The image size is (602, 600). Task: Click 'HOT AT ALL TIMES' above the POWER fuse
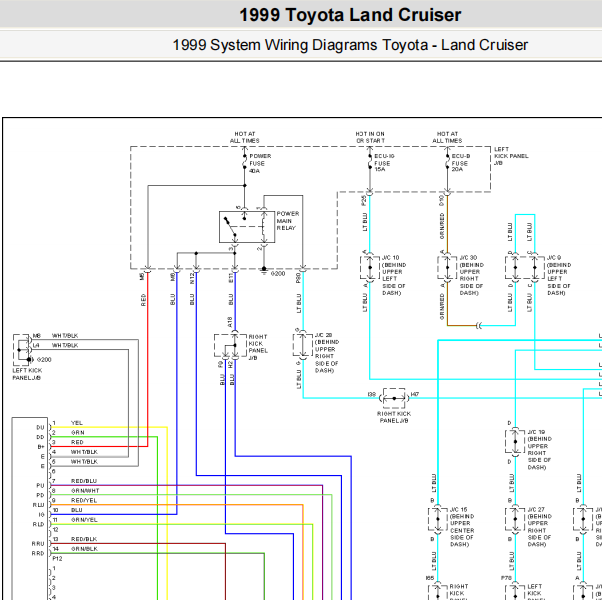(x=245, y=137)
